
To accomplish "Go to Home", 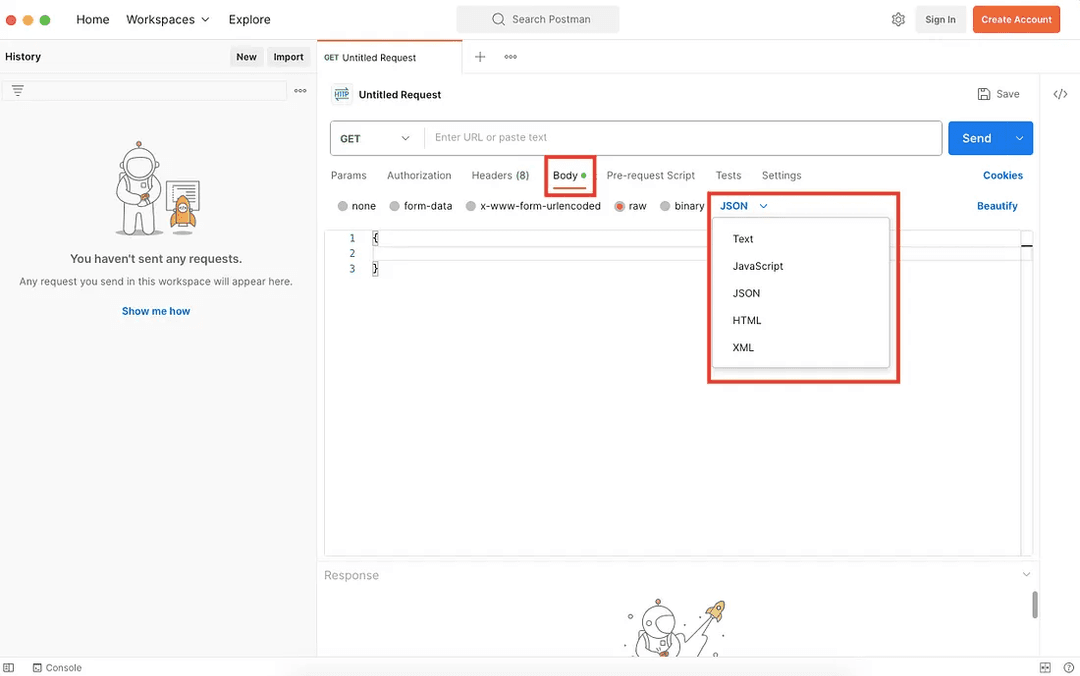I will pos(92,19).
